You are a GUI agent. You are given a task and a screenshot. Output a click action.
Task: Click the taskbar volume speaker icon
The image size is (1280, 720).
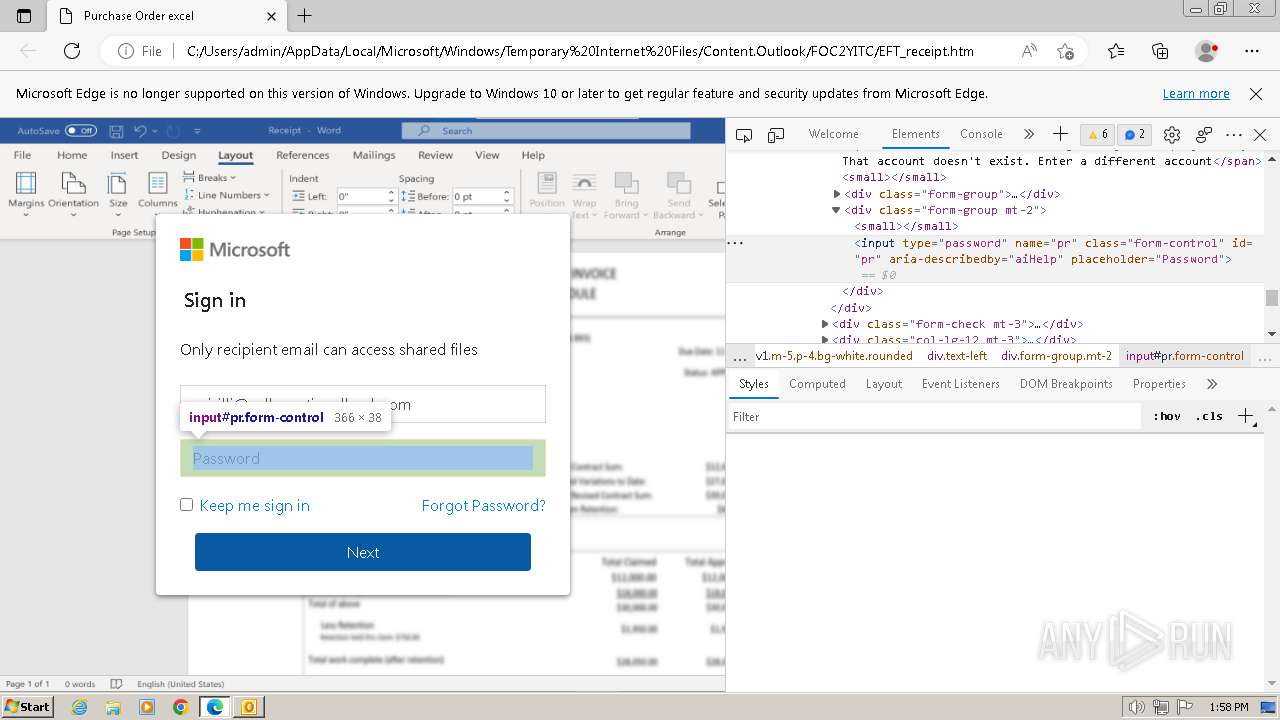pos(1136,707)
